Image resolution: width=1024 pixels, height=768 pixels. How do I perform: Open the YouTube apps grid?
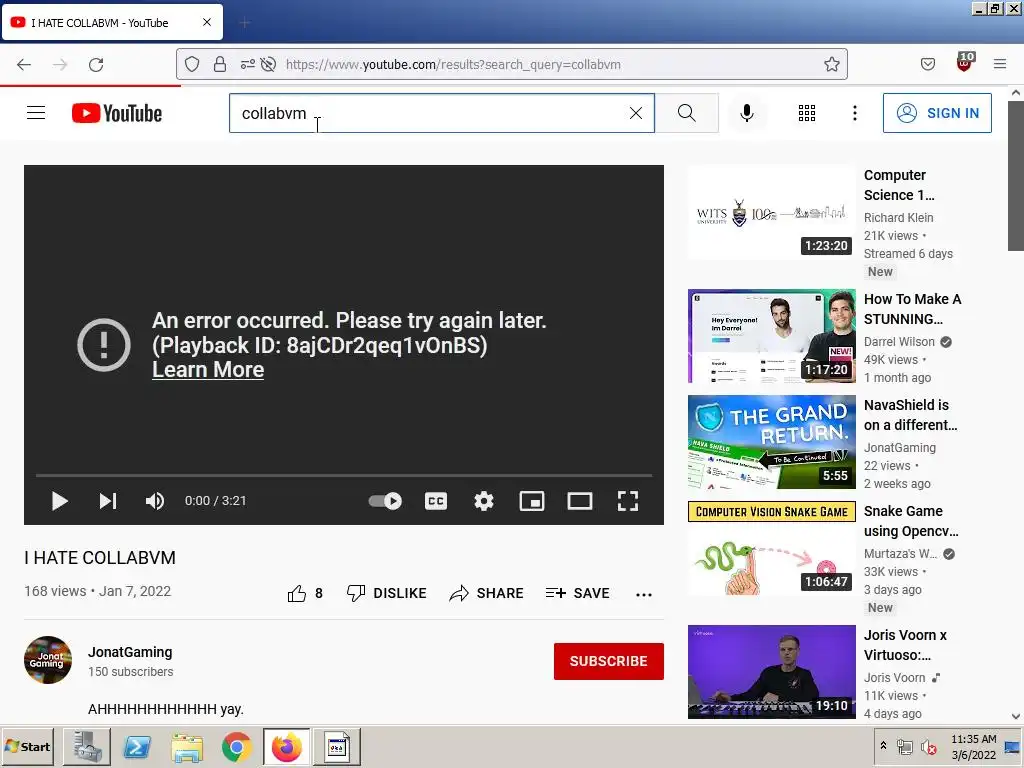(807, 113)
